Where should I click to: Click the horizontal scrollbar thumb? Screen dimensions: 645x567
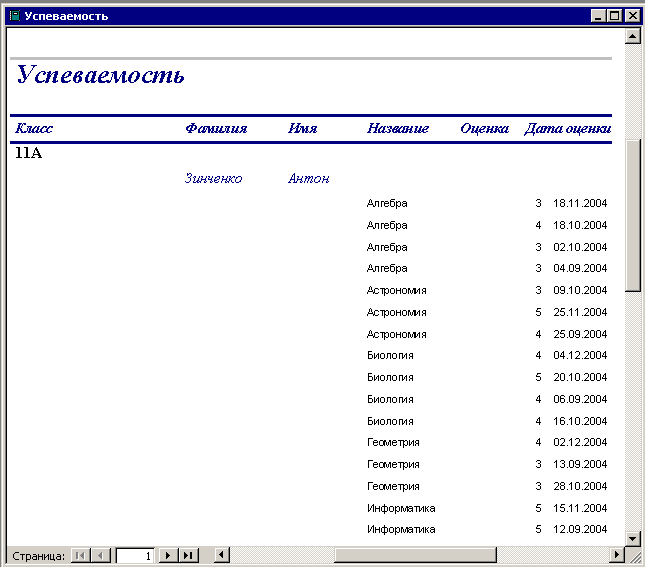415,555
